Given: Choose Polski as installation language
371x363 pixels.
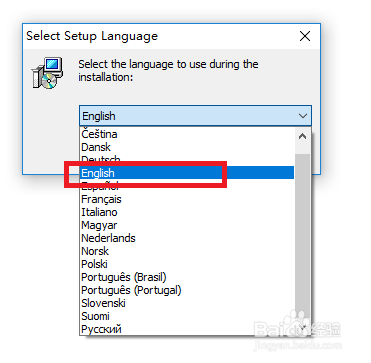Looking at the screenshot, I should pyautogui.click(x=187, y=264).
